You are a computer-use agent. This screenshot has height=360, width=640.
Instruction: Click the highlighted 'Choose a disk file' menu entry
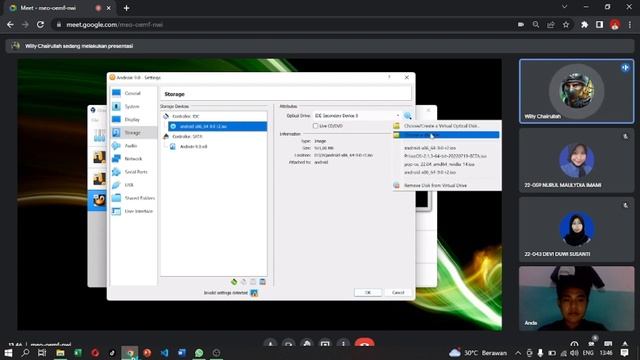click(447, 135)
